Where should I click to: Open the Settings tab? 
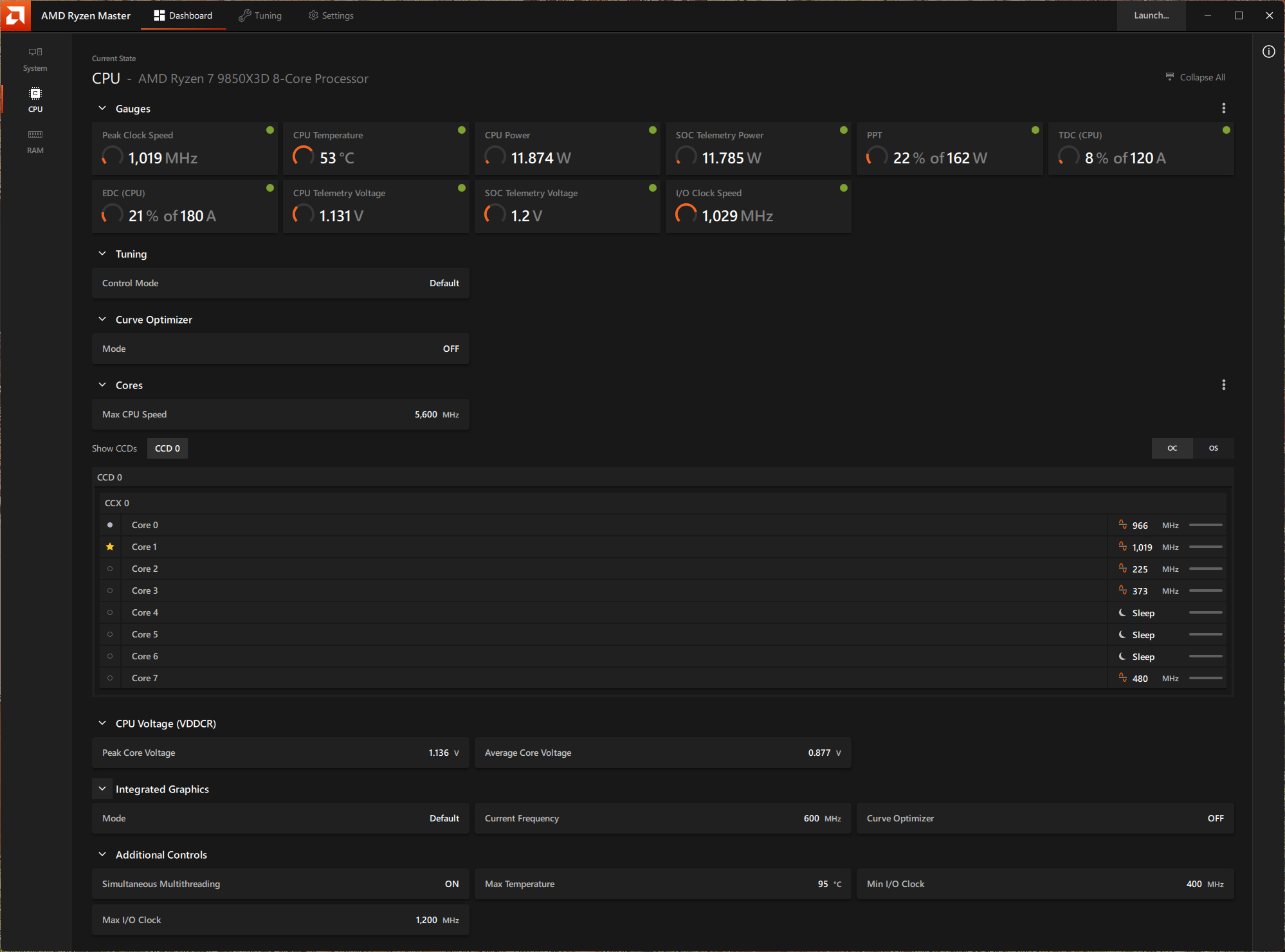point(331,15)
